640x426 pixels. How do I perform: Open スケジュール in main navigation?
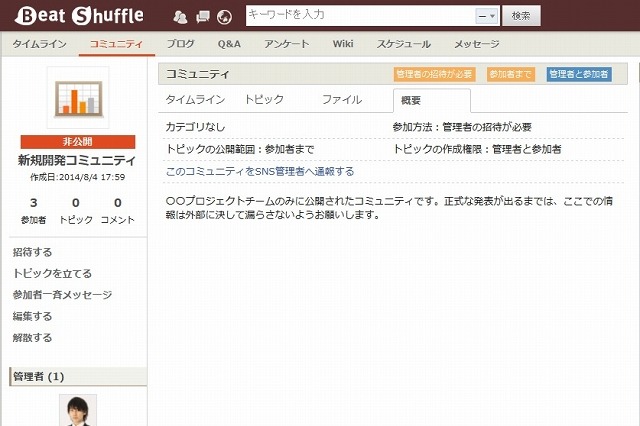[404, 44]
